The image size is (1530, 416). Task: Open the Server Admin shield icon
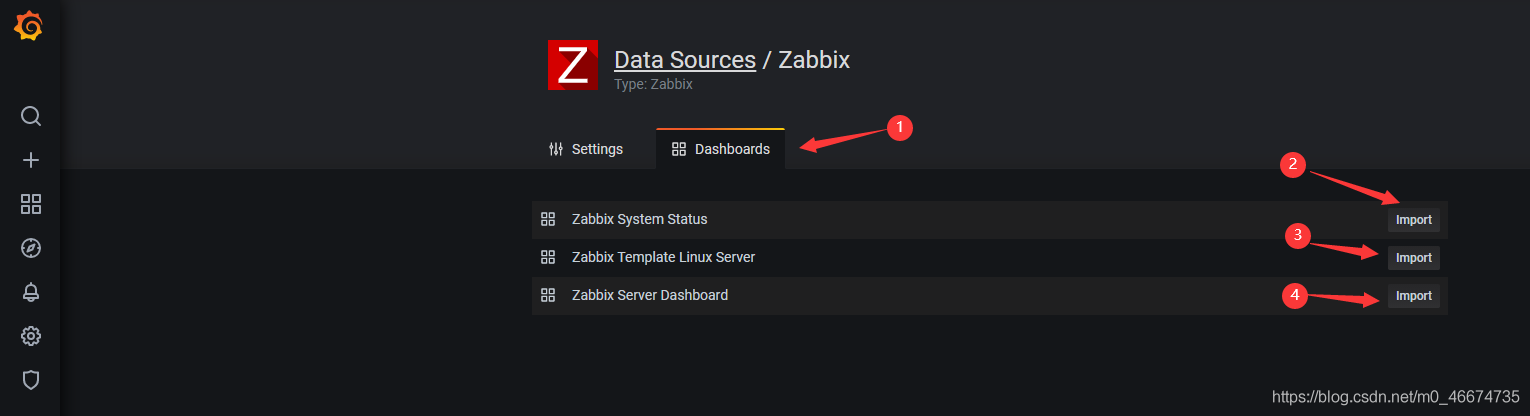pos(31,380)
